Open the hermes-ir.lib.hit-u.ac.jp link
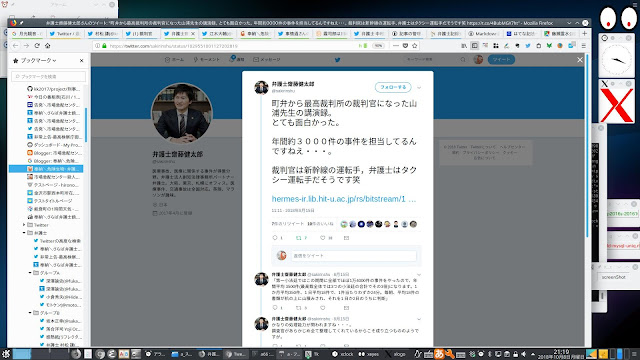This screenshot has width=640, height=360. tap(344, 199)
